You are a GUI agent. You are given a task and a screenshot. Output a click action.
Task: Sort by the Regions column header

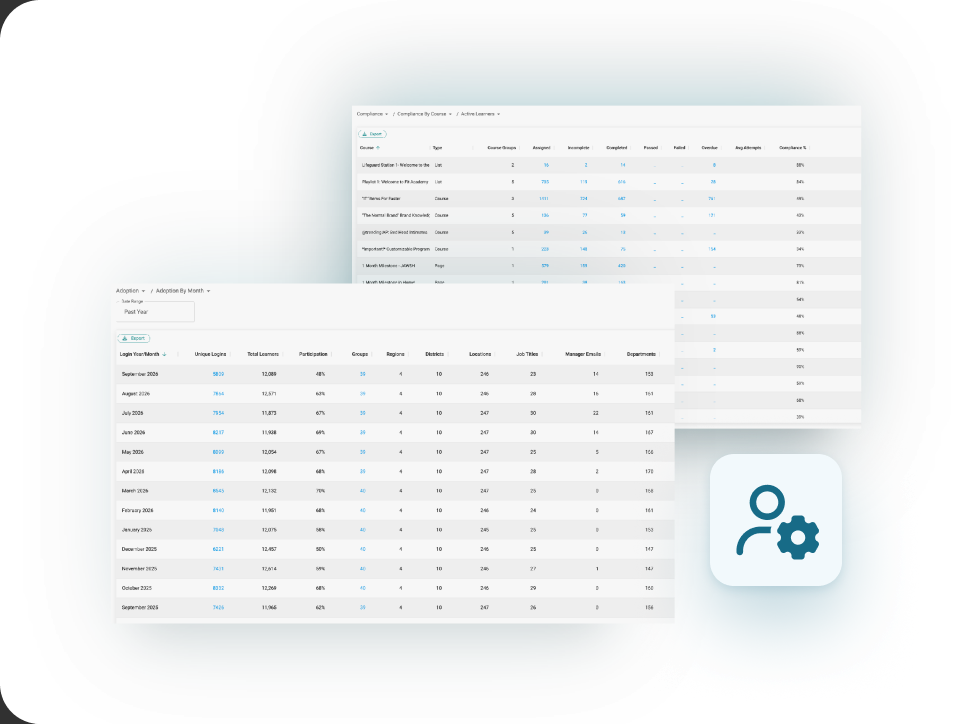395,355
